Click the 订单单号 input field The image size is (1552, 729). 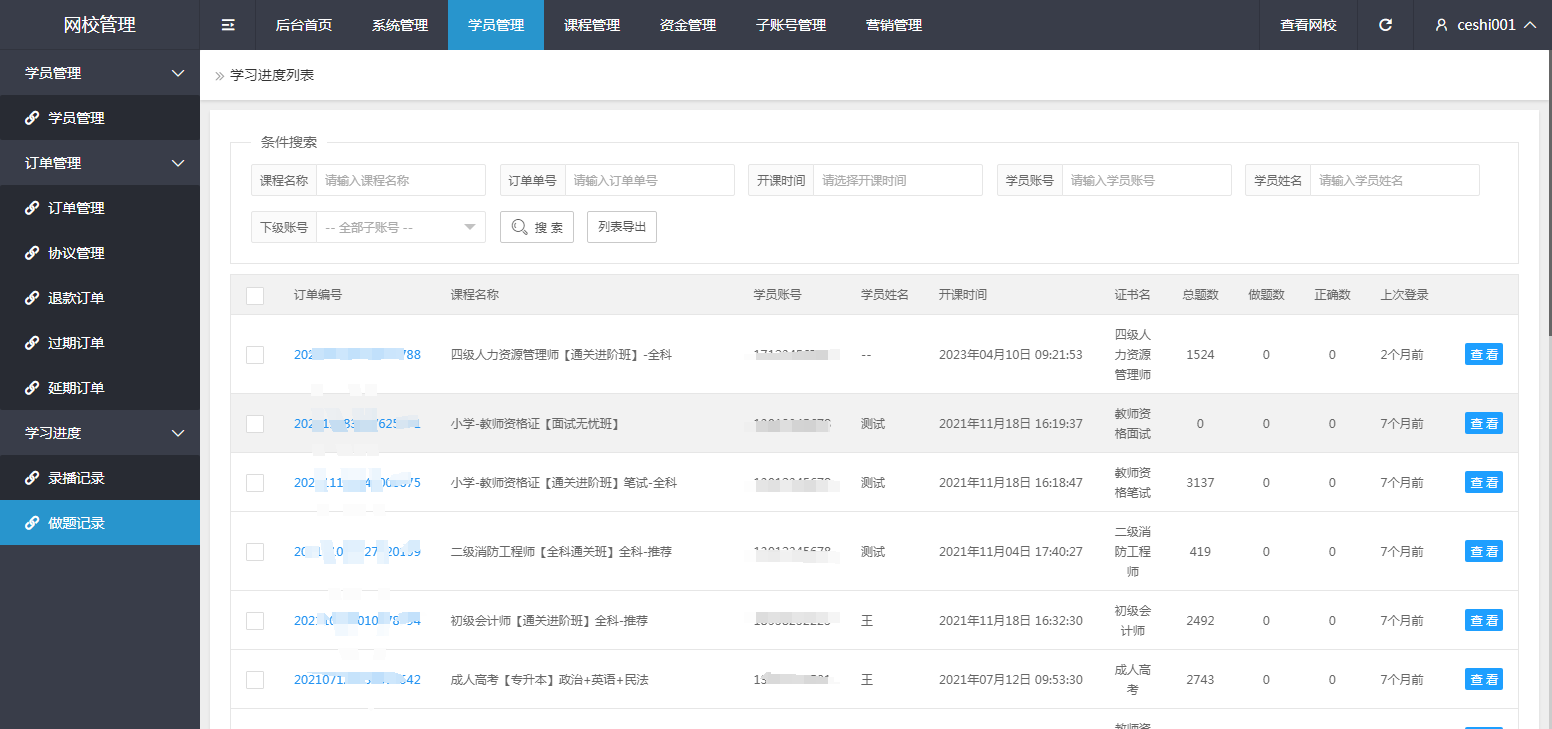coord(650,180)
